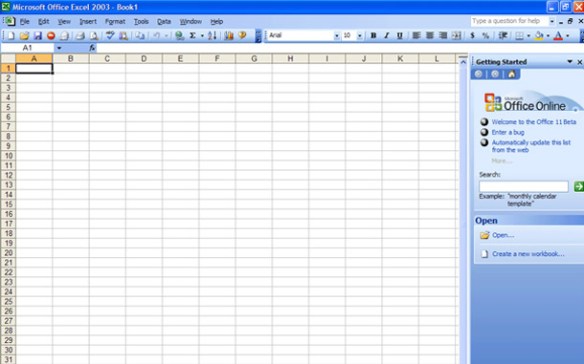
Task: Apply Underline formatting
Action: point(400,35)
